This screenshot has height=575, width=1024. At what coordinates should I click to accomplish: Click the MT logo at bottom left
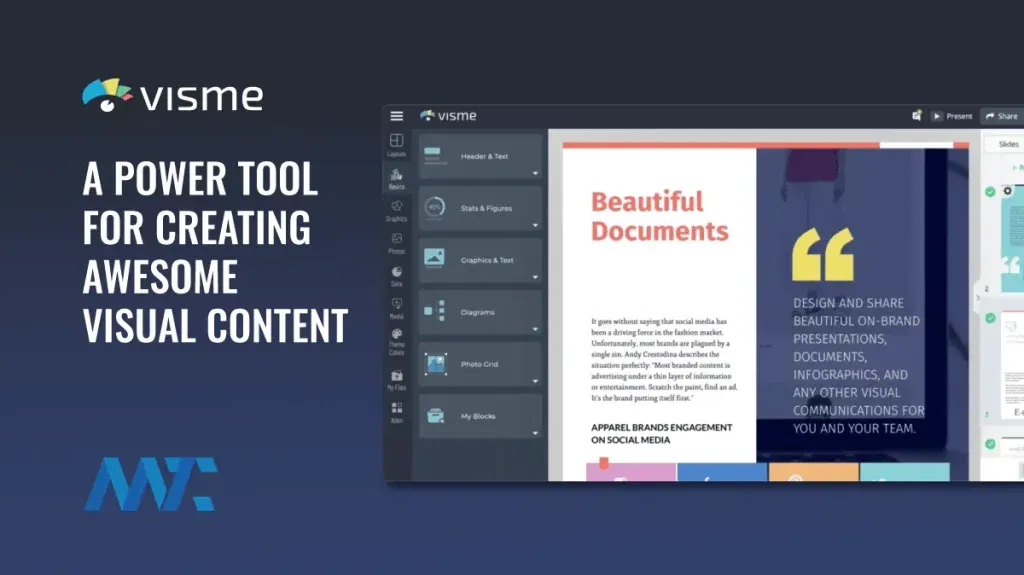pos(151,484)
